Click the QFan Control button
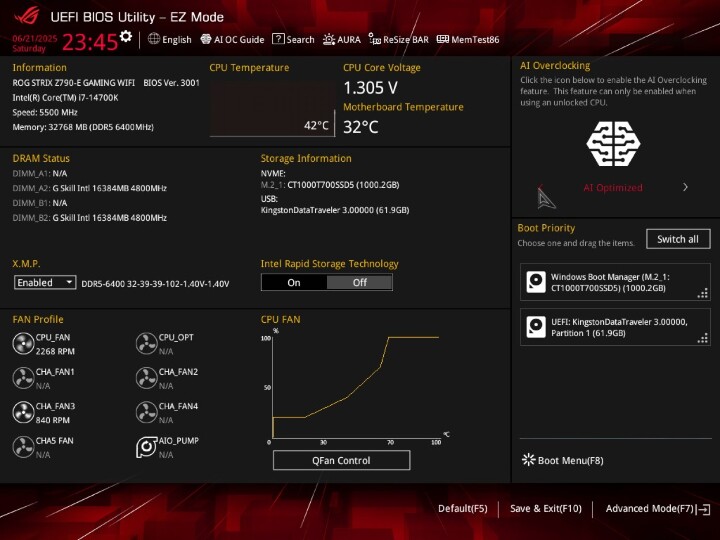720x540 pixels. click(x=341, y=461)
